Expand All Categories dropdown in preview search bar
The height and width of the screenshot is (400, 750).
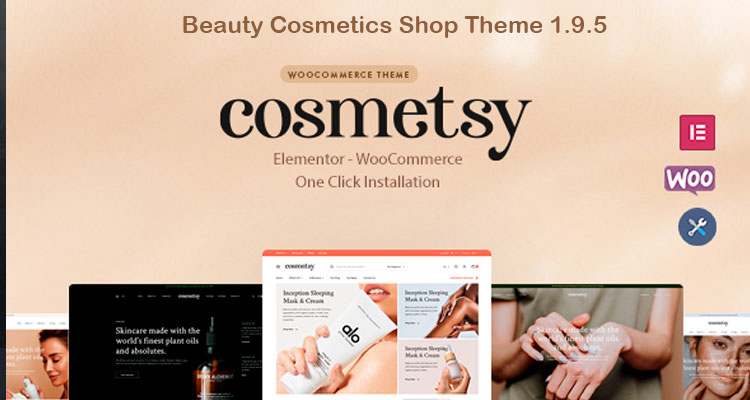point(396,267)
